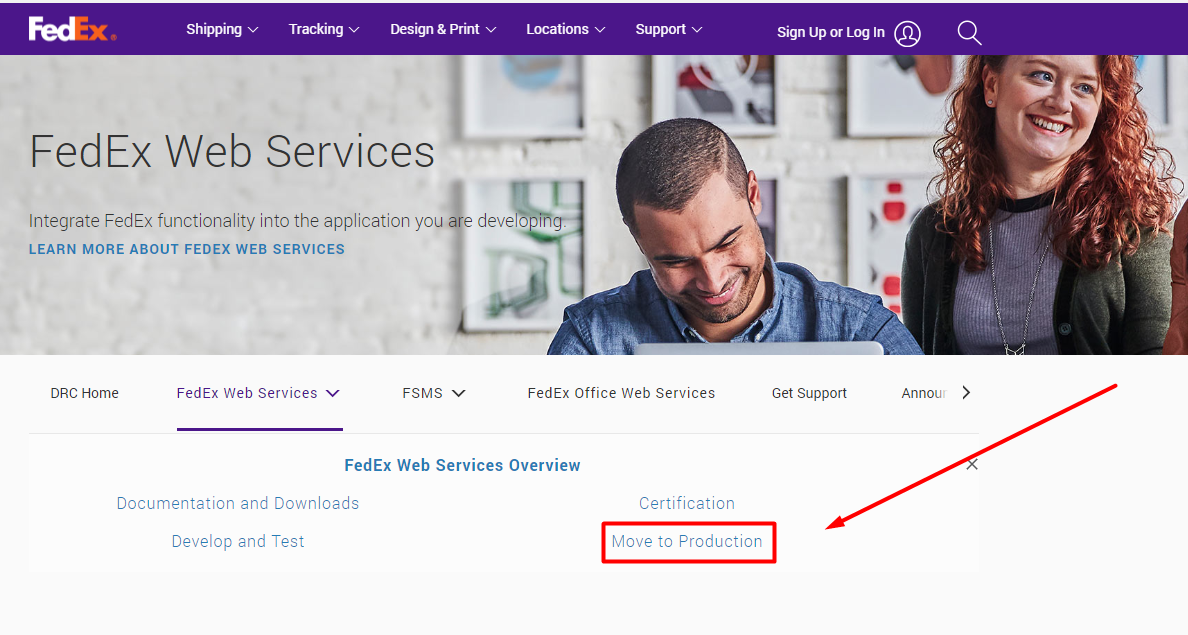Expand the Tracking dropdown menu
The image size is (1188, 635).
point(324,30)
